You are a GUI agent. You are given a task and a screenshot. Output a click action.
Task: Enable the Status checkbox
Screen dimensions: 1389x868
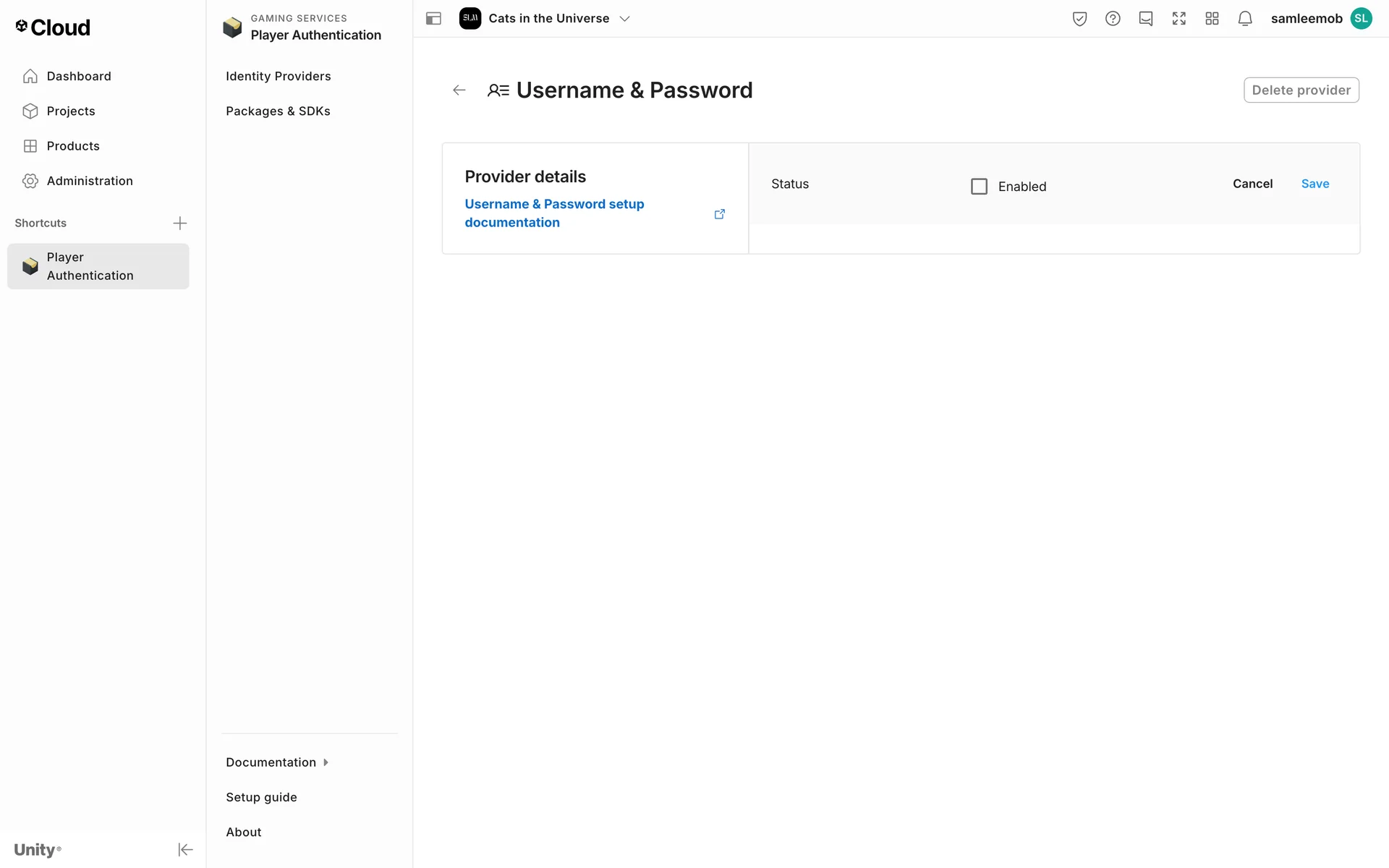click(x=979, y=187)
